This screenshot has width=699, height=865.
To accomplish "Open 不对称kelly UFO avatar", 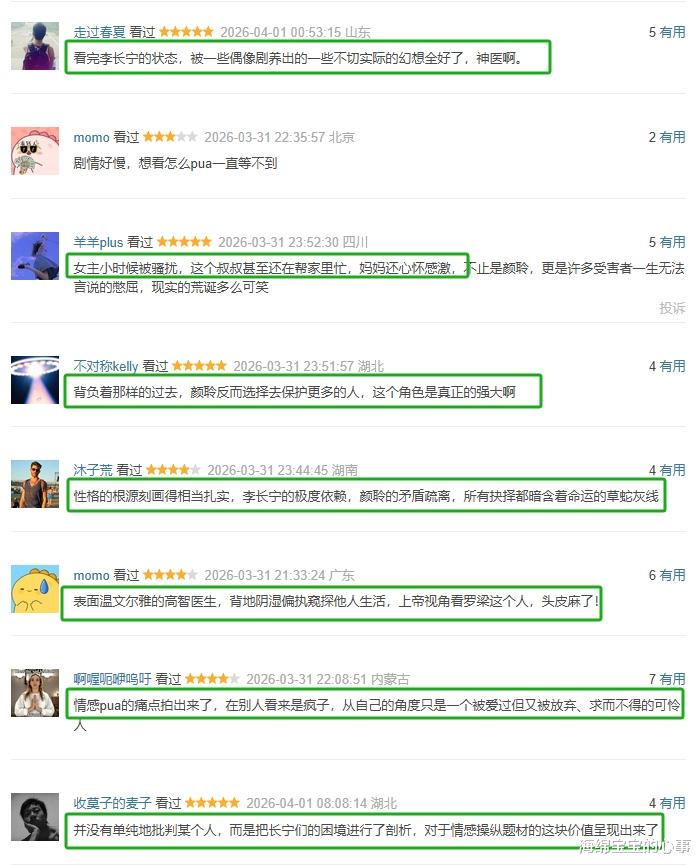I will tap(35, 380).
